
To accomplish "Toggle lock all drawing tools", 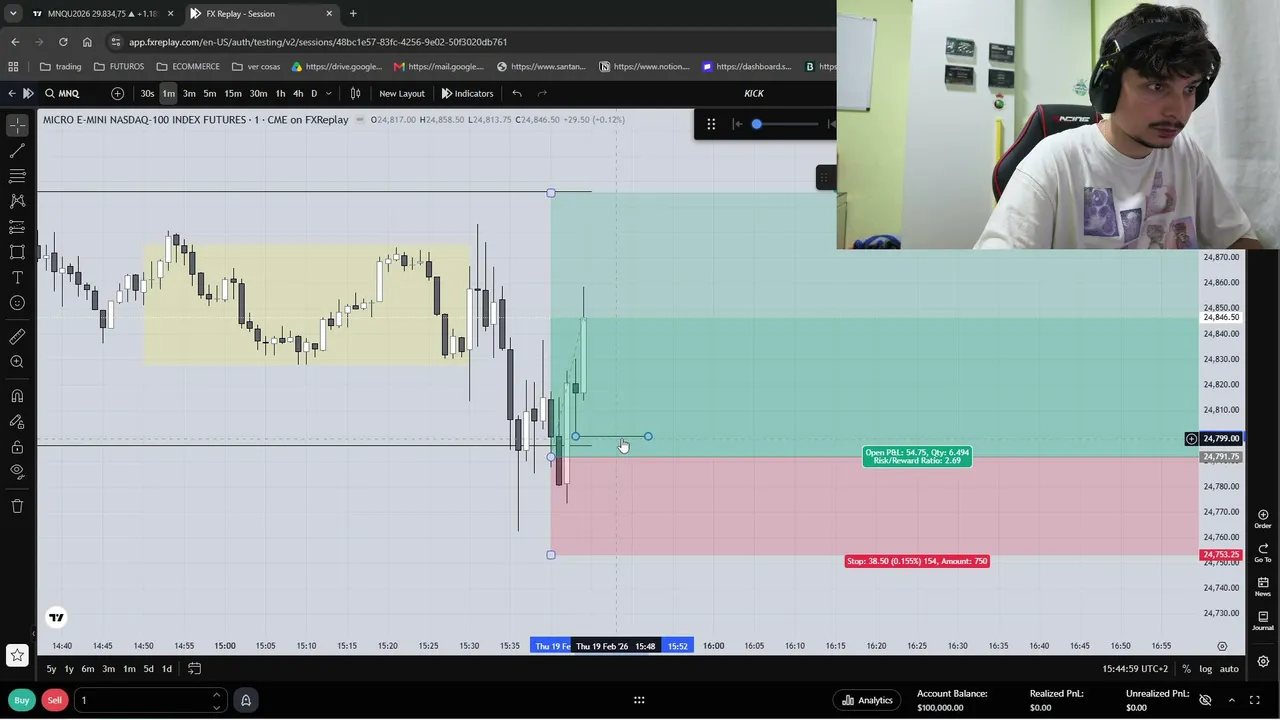I will [17, 447].
